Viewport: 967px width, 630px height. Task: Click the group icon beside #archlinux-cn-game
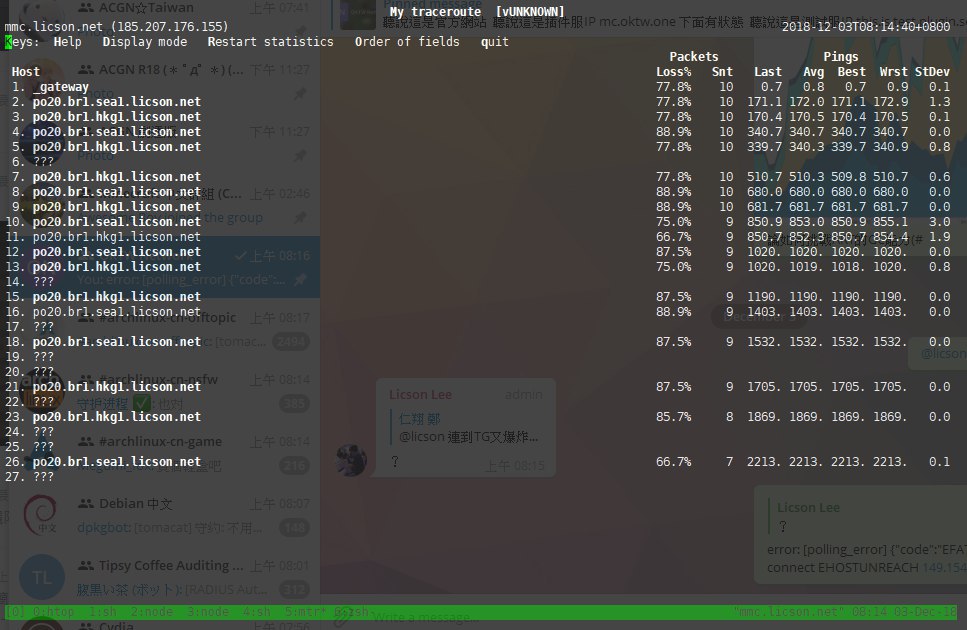86,441
